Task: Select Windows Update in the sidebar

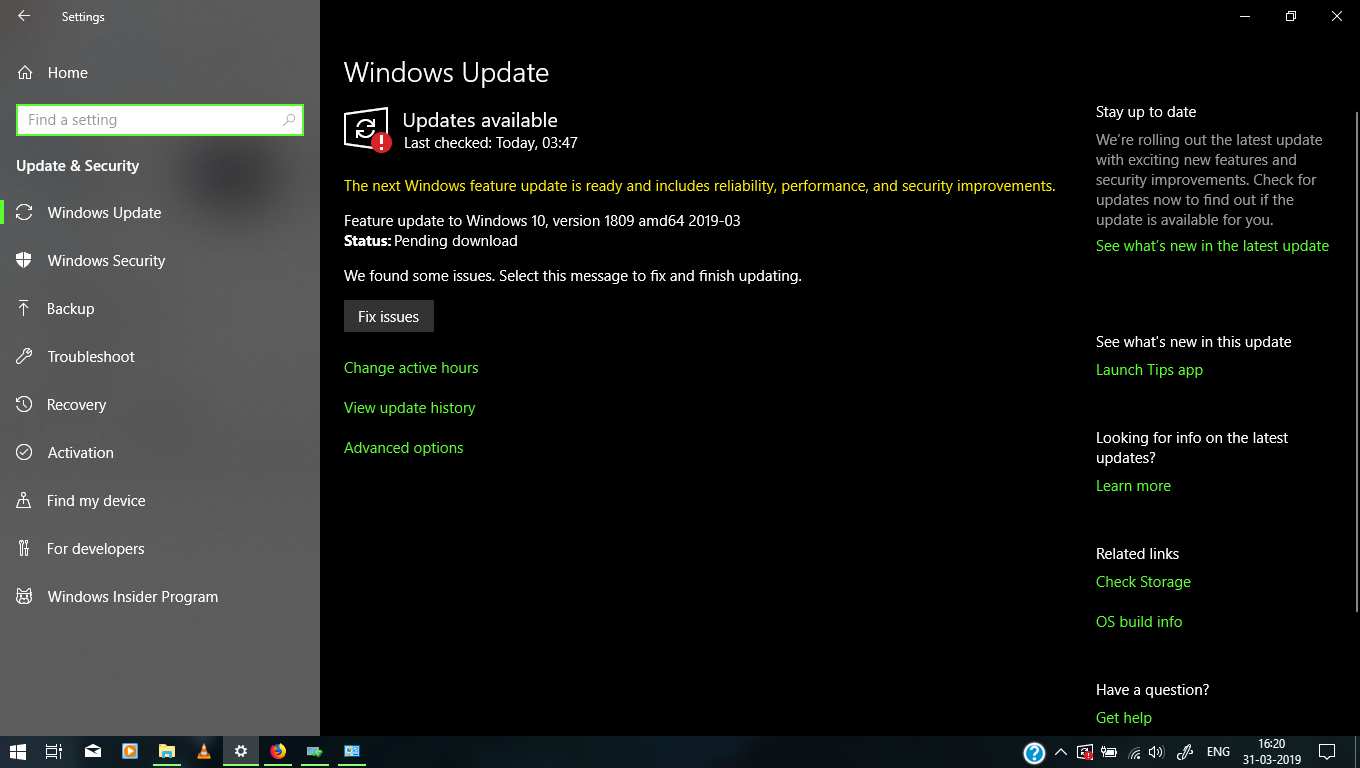Action: (x=160, y=213)
